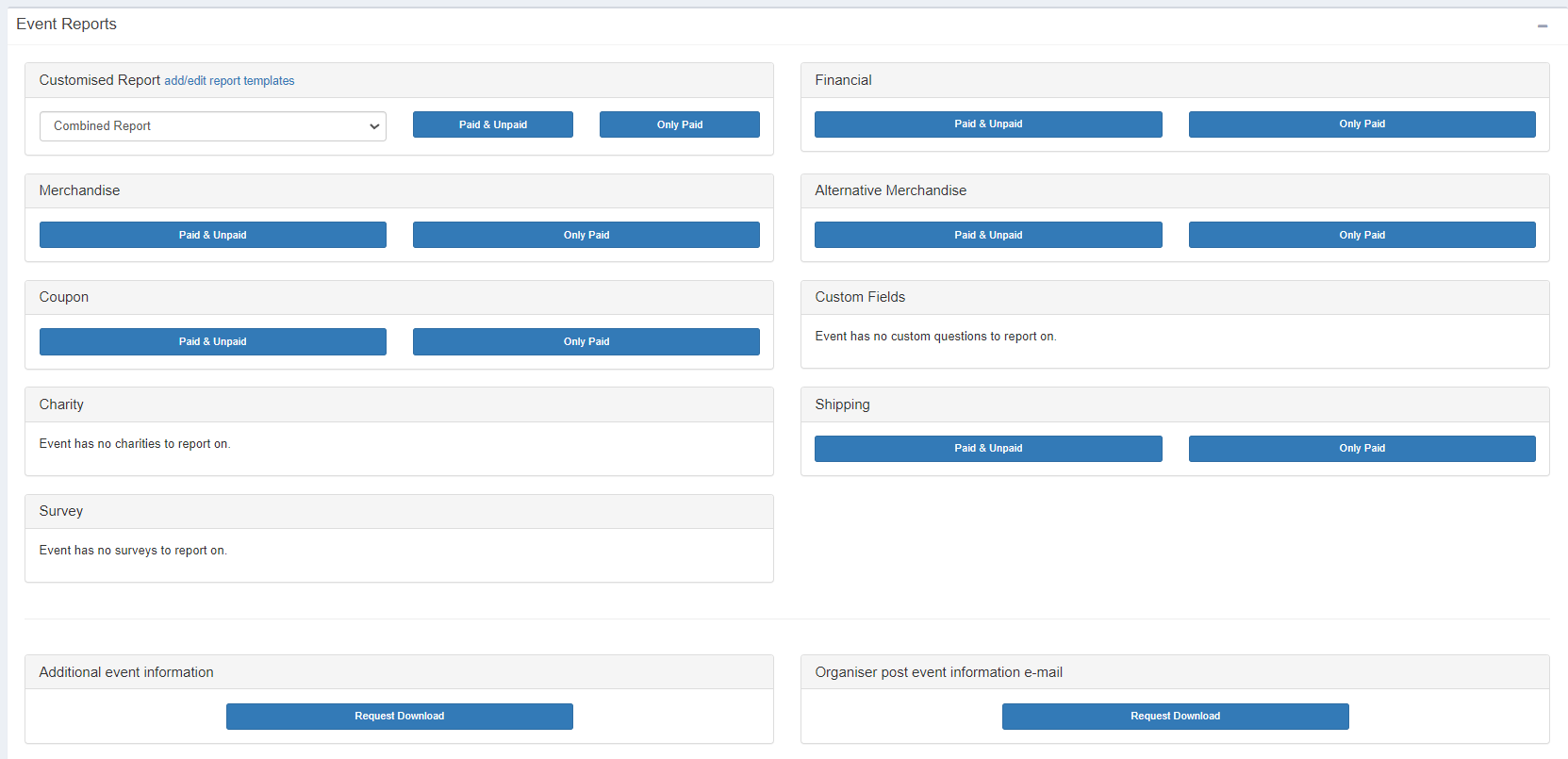Image resolution: width=1568 pixels, height=759 pixels.
Task: Open add/edit report templates link
Action: (x=229, y=81)
